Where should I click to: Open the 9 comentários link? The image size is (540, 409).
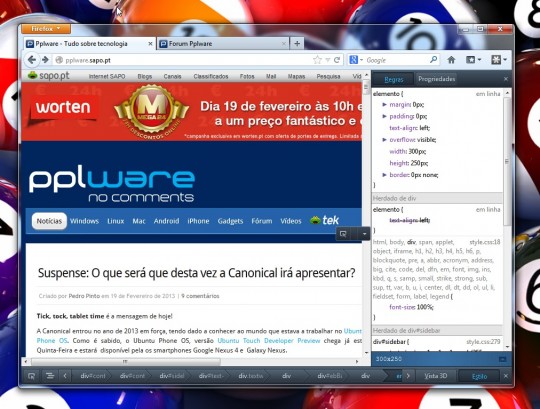click(200, 296)
